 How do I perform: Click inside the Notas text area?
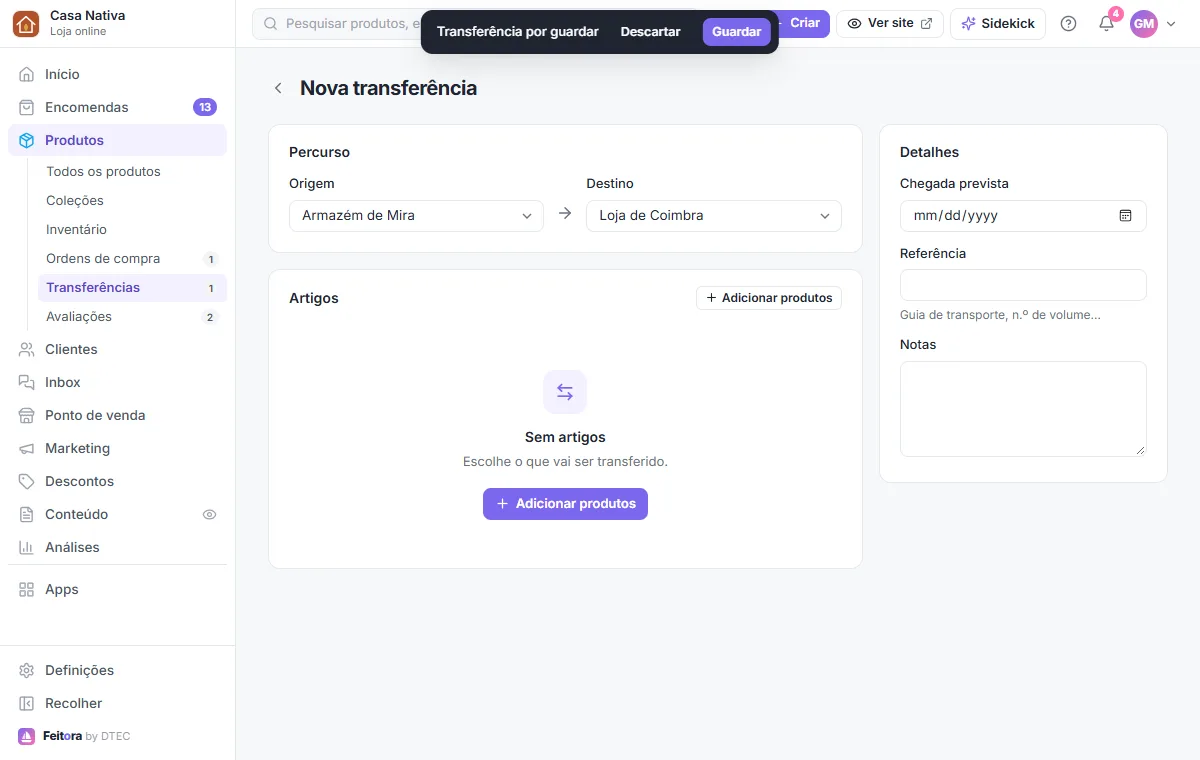click(1023, 409)
